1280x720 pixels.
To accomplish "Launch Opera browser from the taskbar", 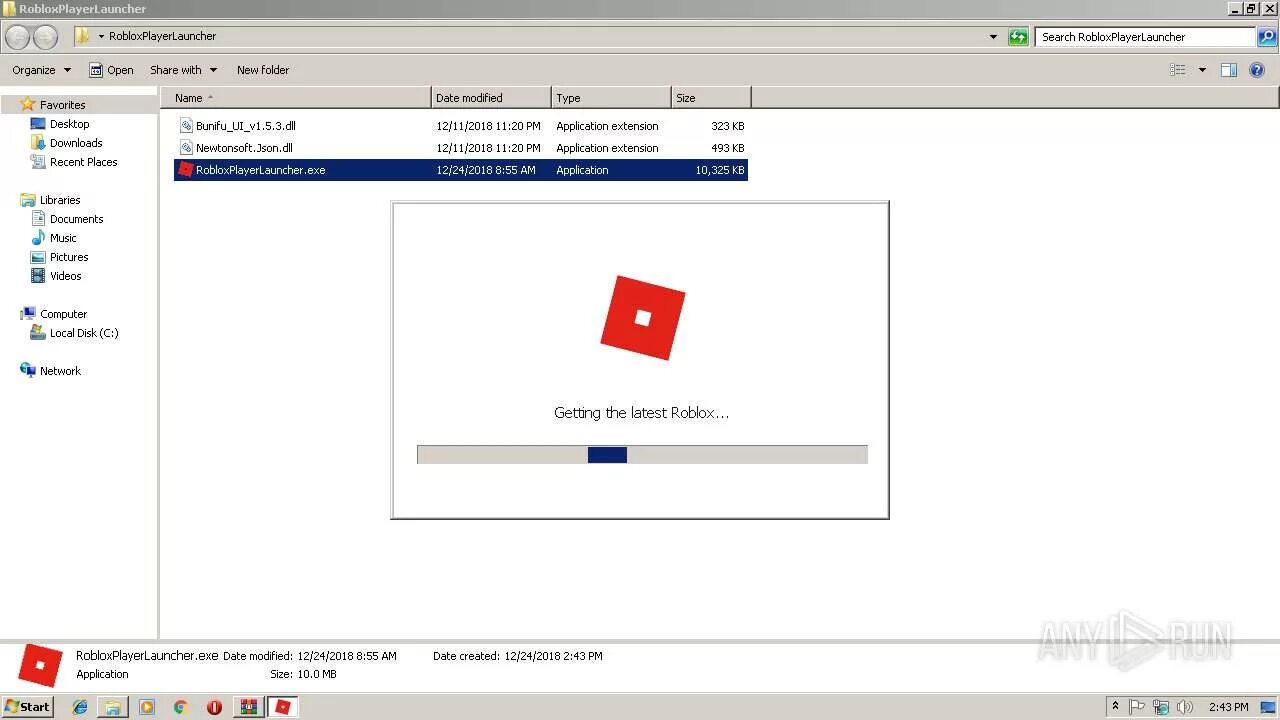I will (x=214, y=707).
